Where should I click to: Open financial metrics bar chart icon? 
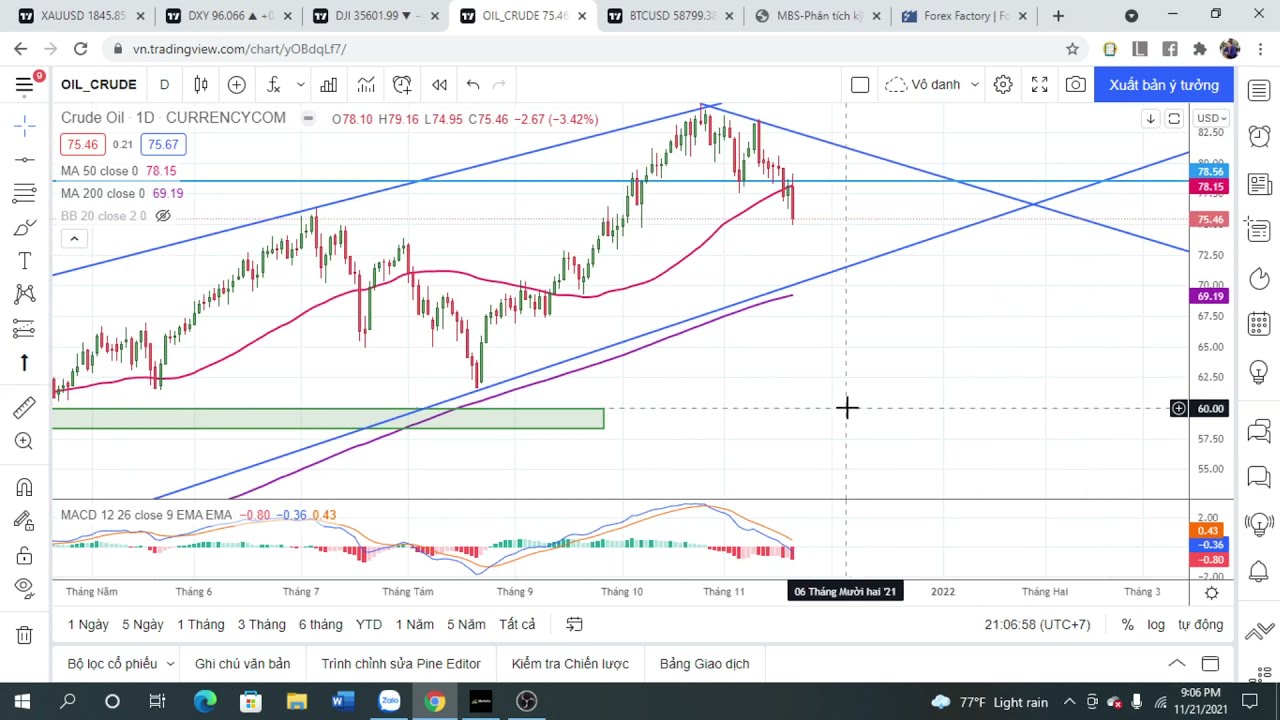(x=328, y=85)
